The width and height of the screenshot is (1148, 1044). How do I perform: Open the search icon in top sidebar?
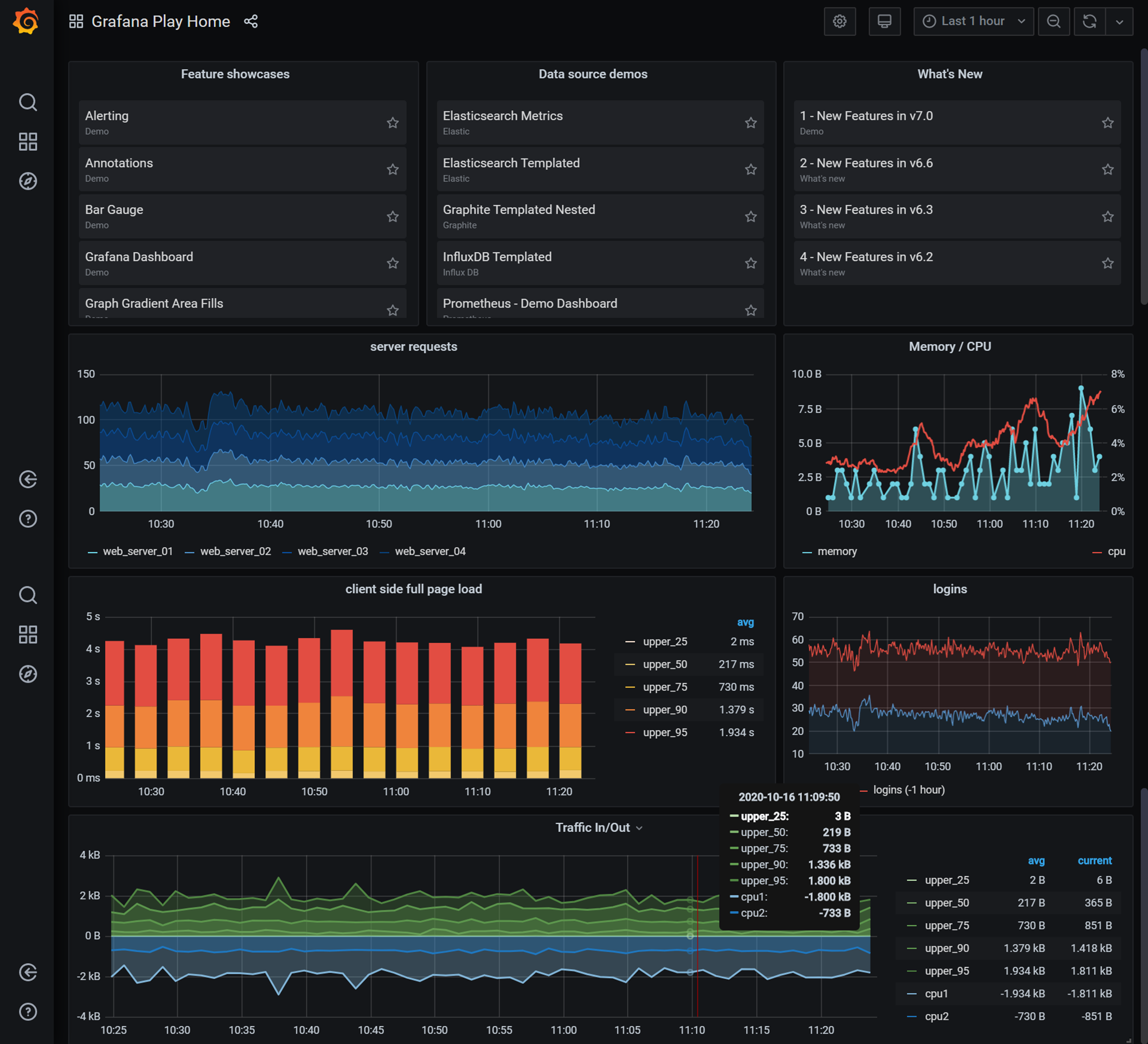pos(28,102)
